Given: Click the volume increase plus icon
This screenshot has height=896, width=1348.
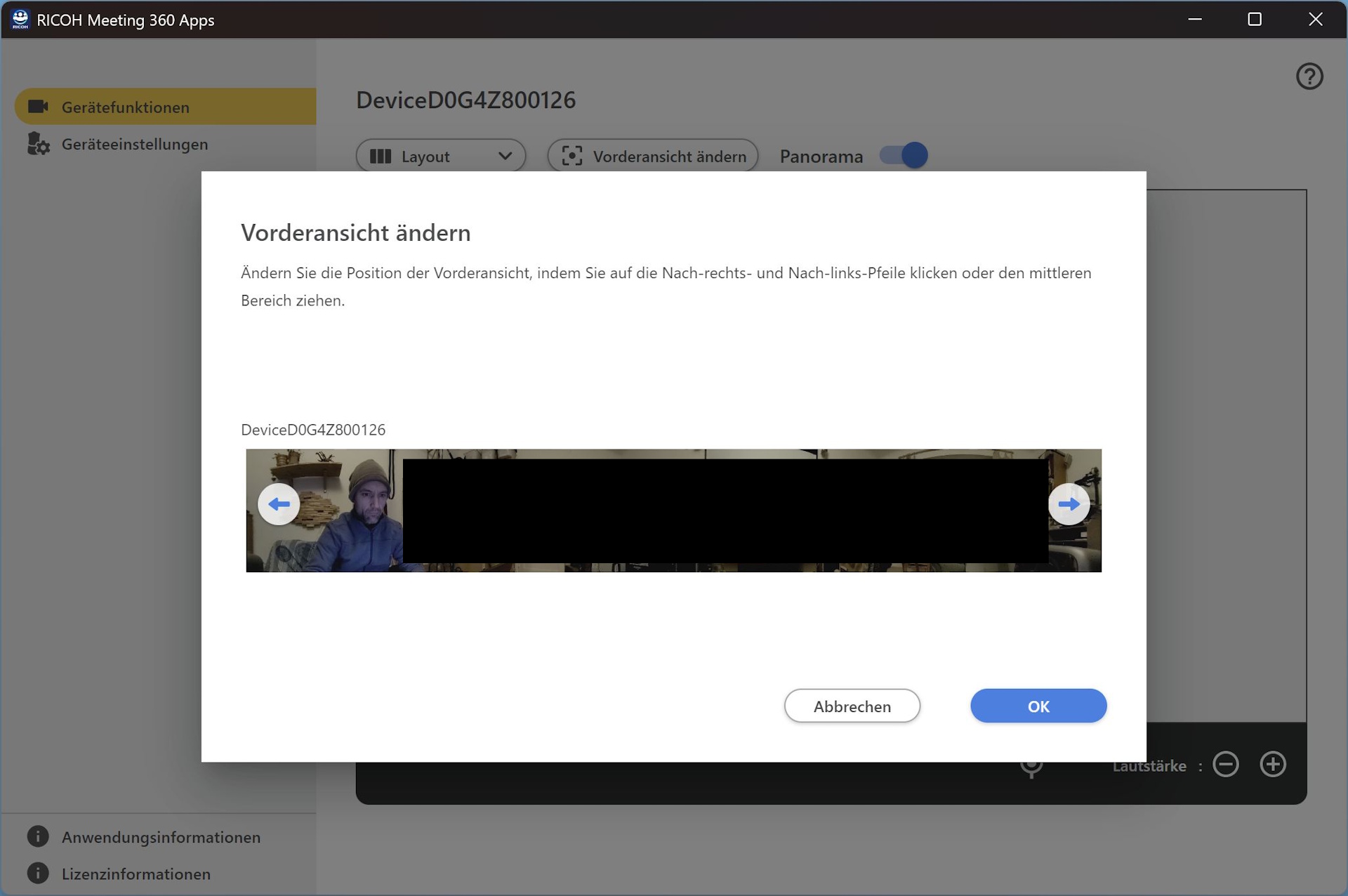Looking at the screenshot, I should coord(1273,764).
